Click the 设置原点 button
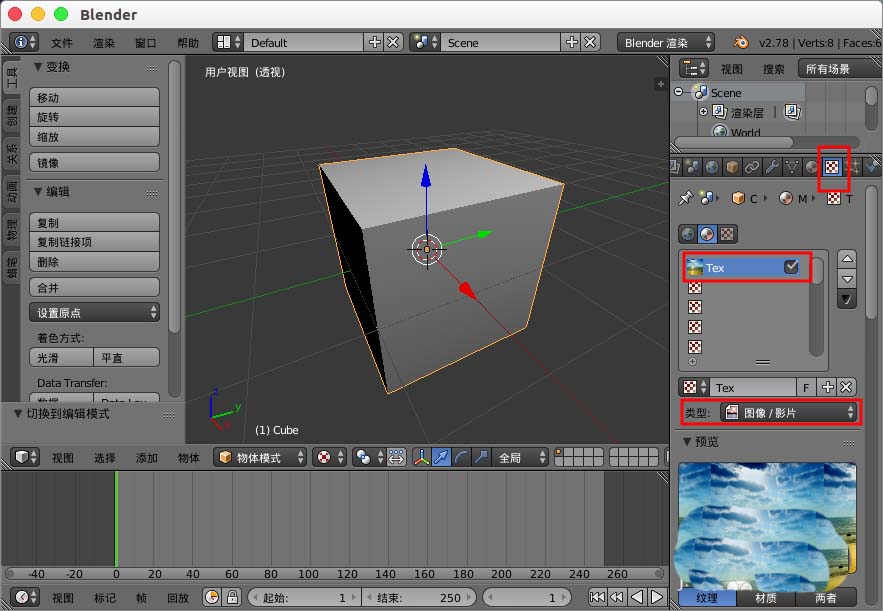The image size is (883, 611). (94, 312)
